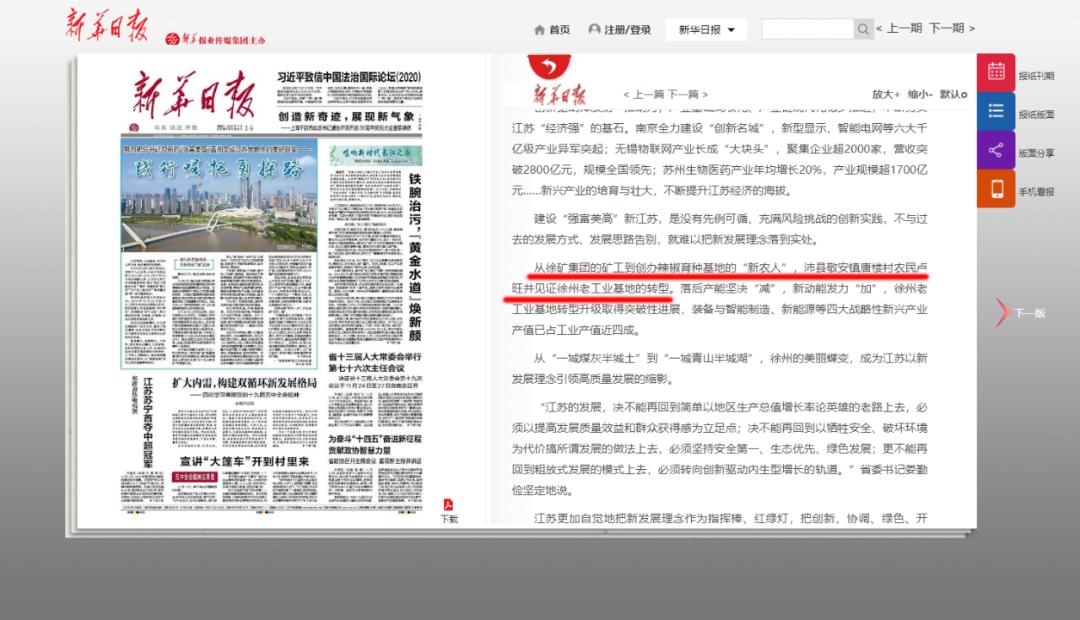Open the 习近平致信中国法治国际论坛(2020) headline
1080x620 pixels.
349,76
